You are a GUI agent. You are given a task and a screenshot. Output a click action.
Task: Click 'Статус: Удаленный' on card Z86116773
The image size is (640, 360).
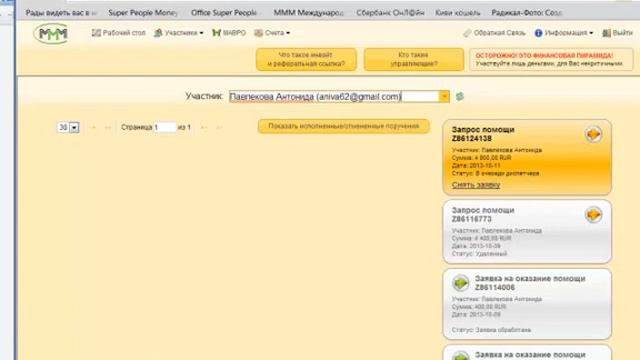(479, 254)
